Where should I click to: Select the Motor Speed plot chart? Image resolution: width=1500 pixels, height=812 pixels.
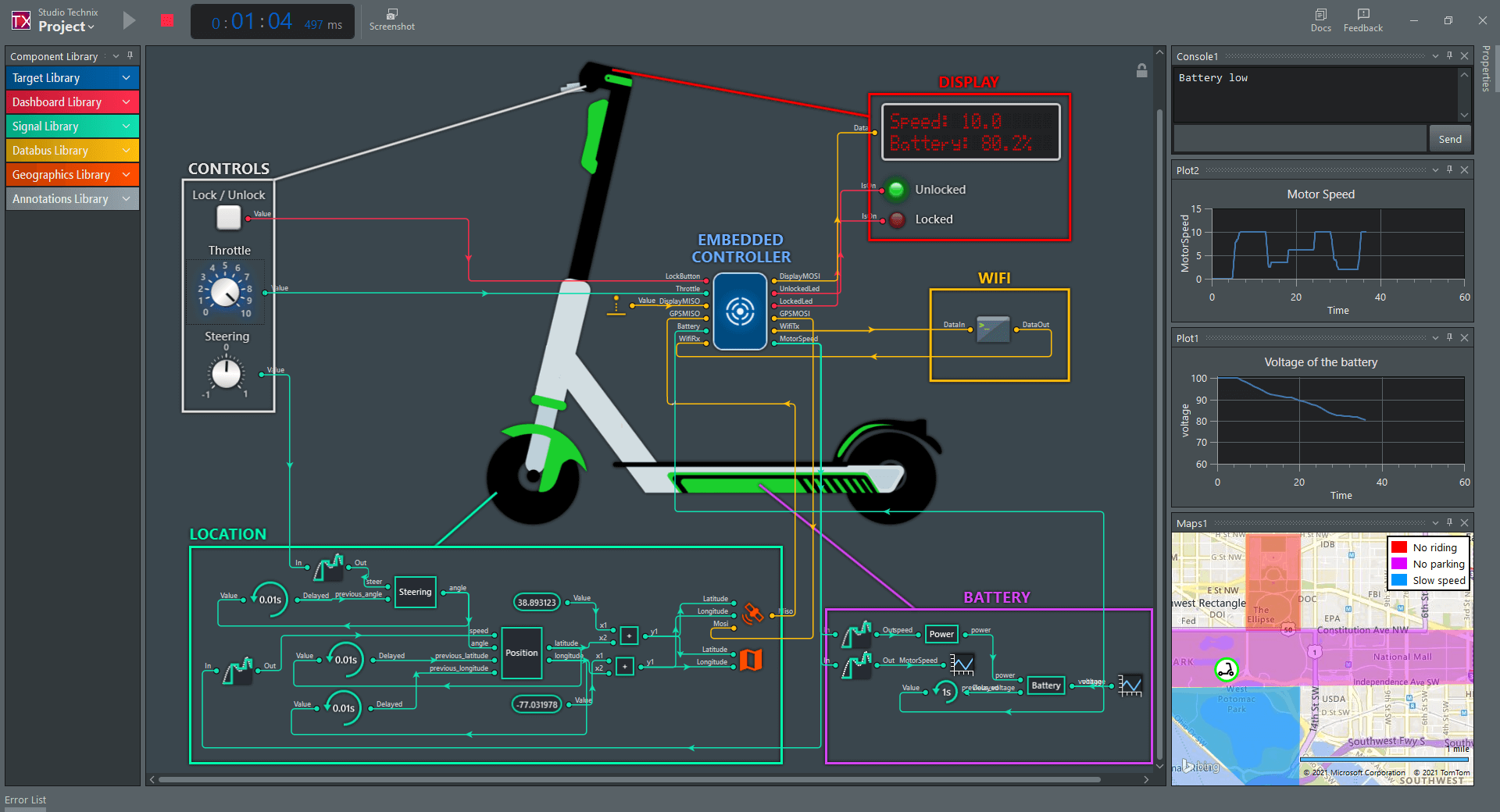click(1322, 252)
